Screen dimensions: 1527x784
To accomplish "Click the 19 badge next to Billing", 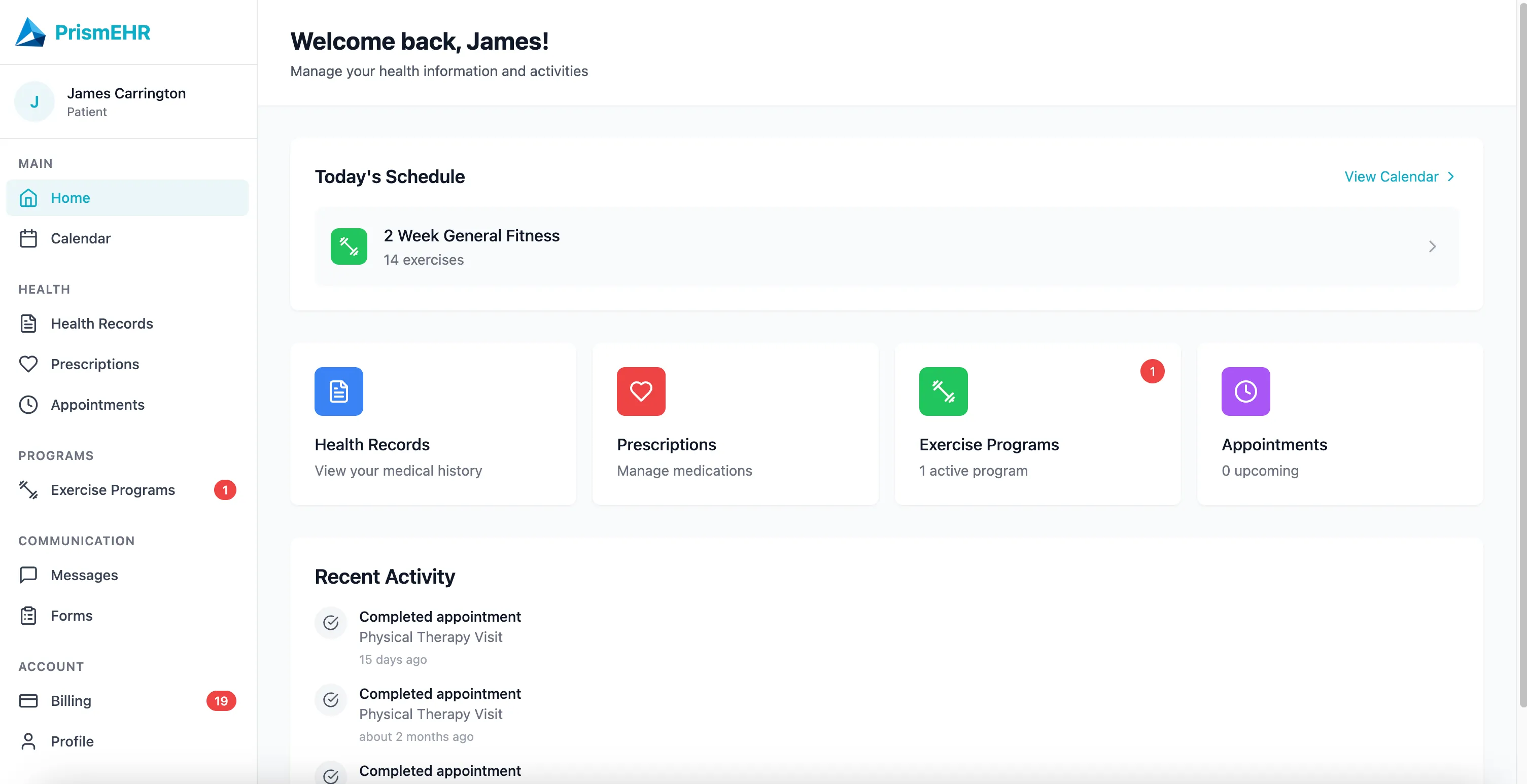I will pyautogui.click(x=221, y=701).
